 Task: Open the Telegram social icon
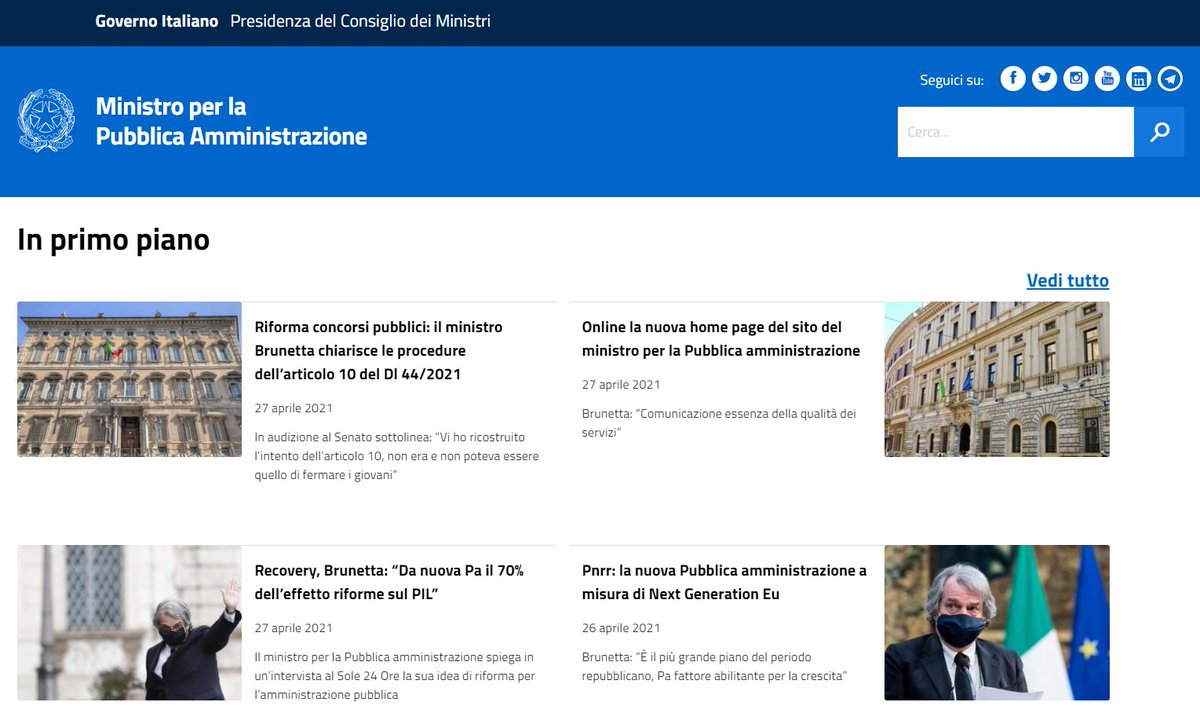[1170, 79]
